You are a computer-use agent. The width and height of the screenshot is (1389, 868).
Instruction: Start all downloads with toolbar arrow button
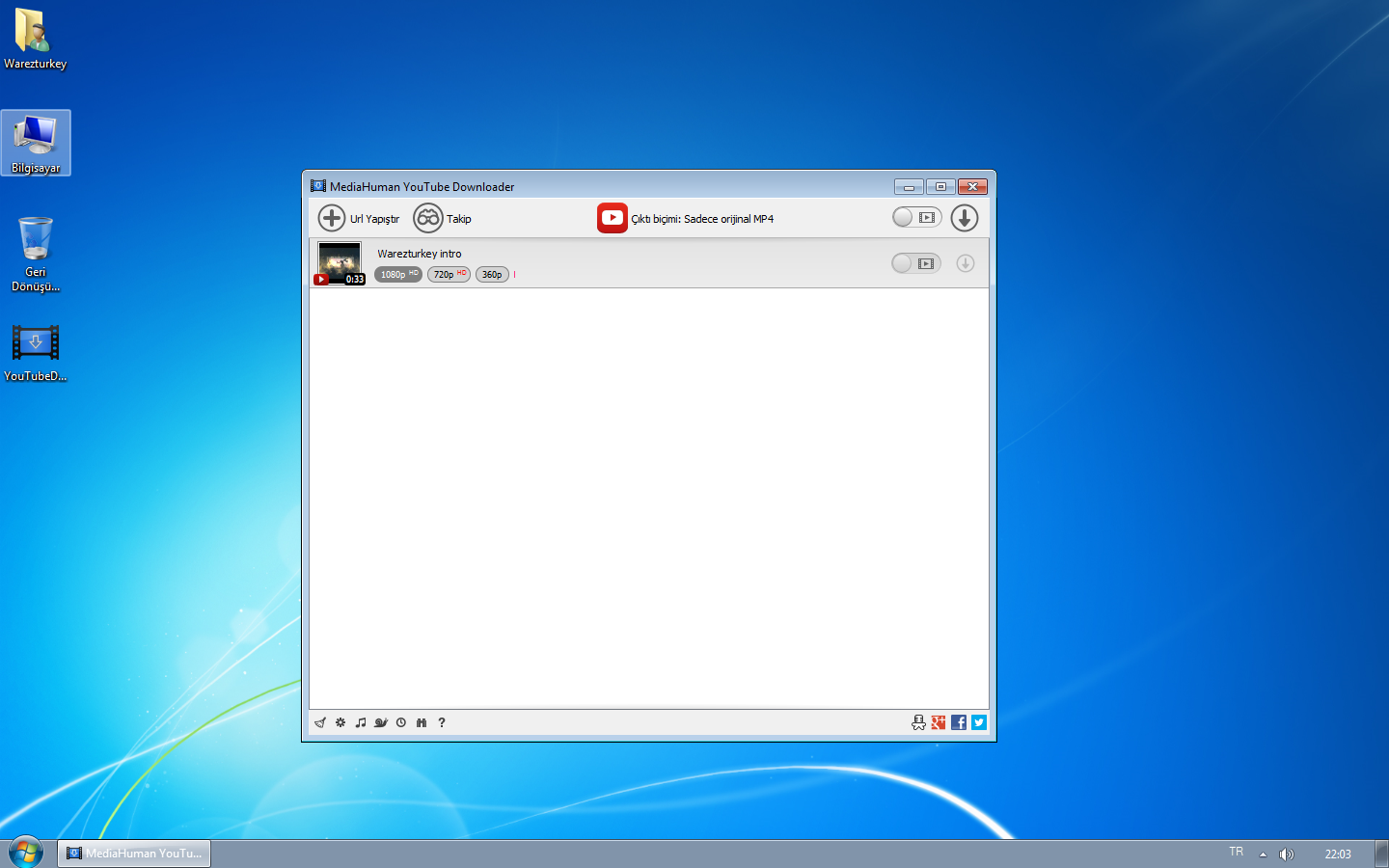(965, 218)
